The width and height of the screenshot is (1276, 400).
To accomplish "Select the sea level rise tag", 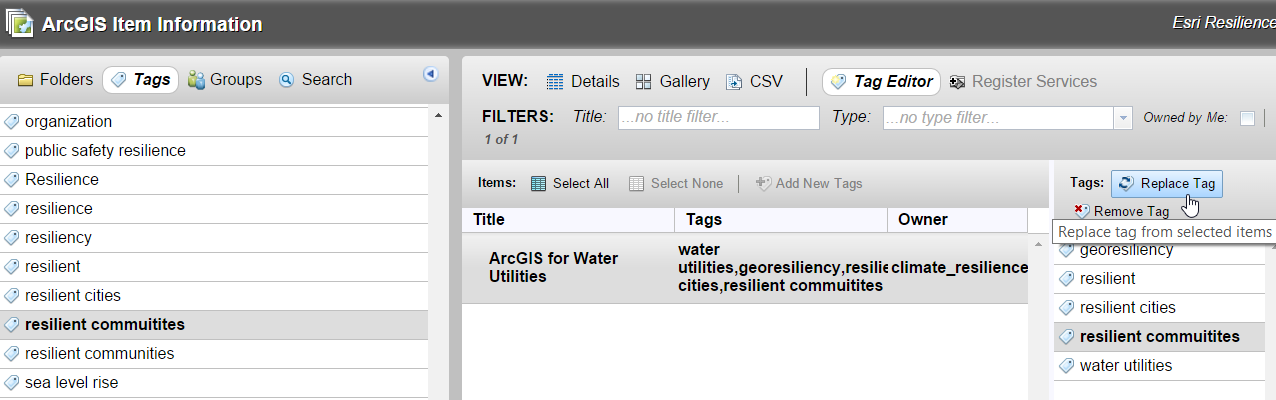I will (72, 382).
